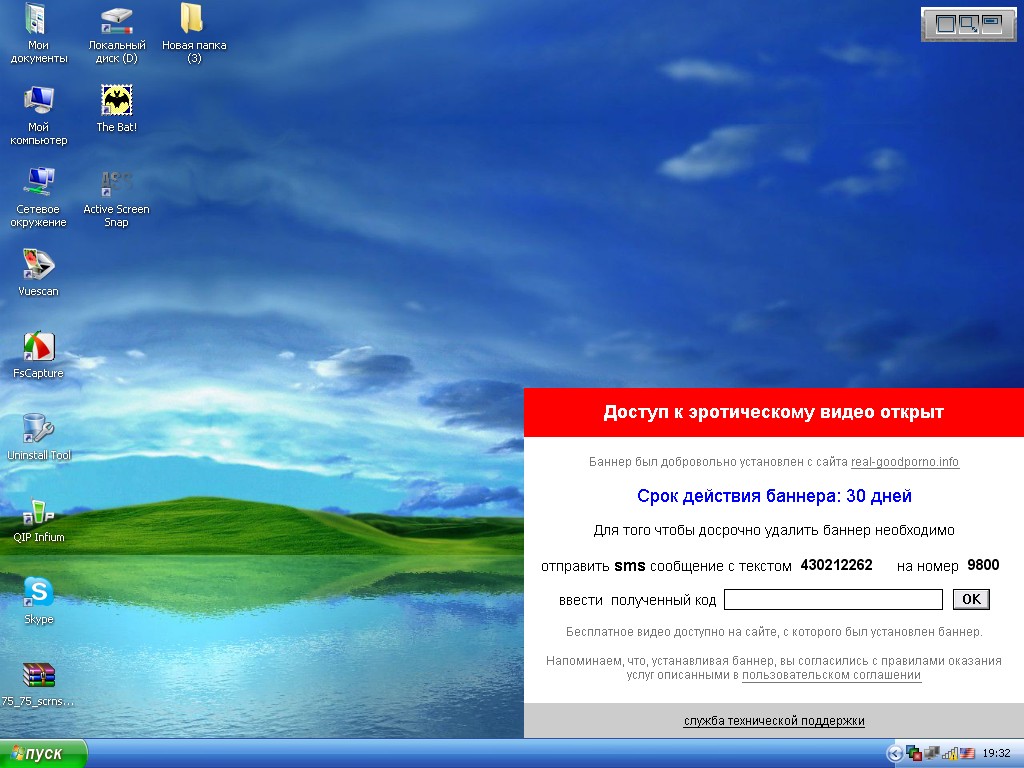Click the code entry text field
The height and width of the screenshot is (768, 1024).
(x=832, y=599)
